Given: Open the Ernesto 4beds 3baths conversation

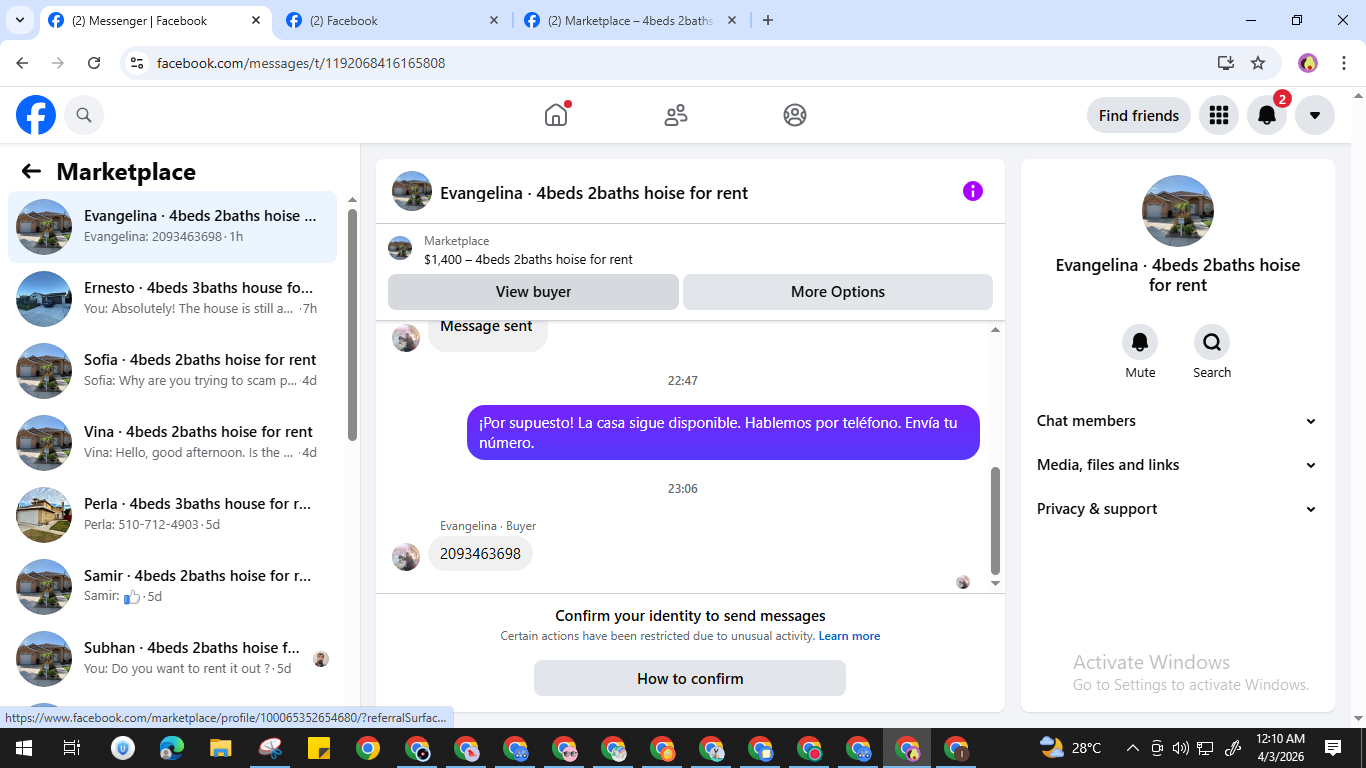Looking at the screenshot, I should [172, 299].
